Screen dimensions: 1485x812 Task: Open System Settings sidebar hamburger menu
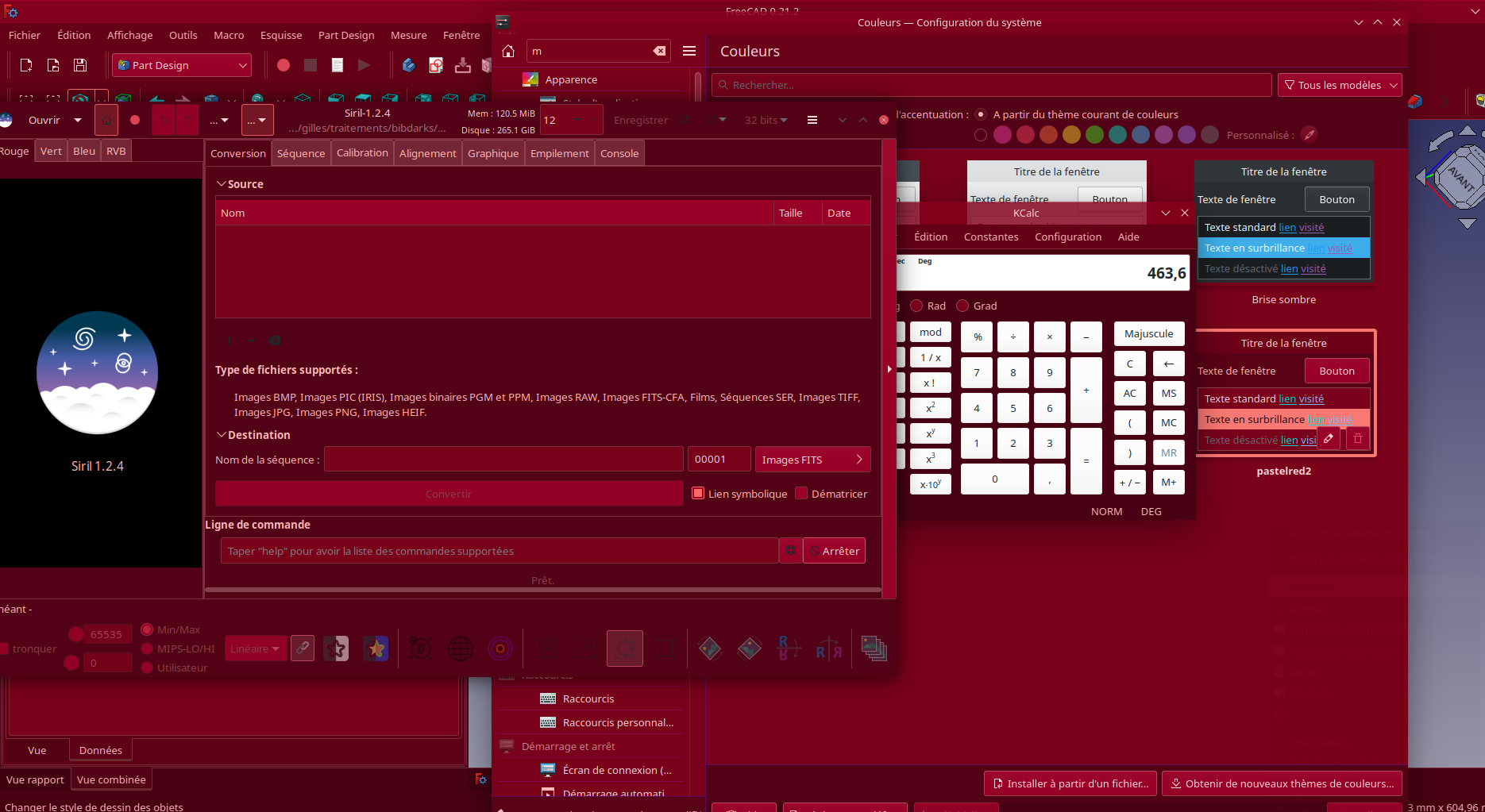tap(689, 51)
